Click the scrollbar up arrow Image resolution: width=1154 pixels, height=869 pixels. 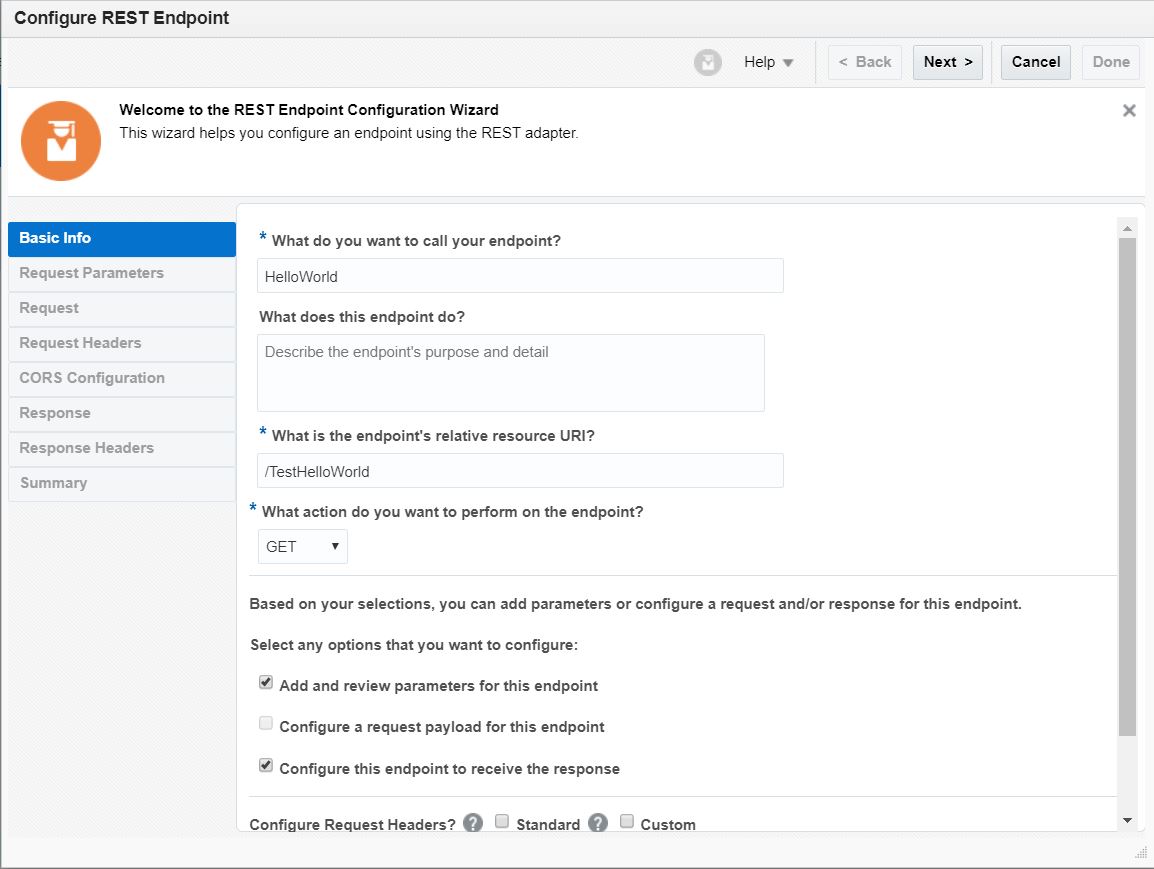1127,229
